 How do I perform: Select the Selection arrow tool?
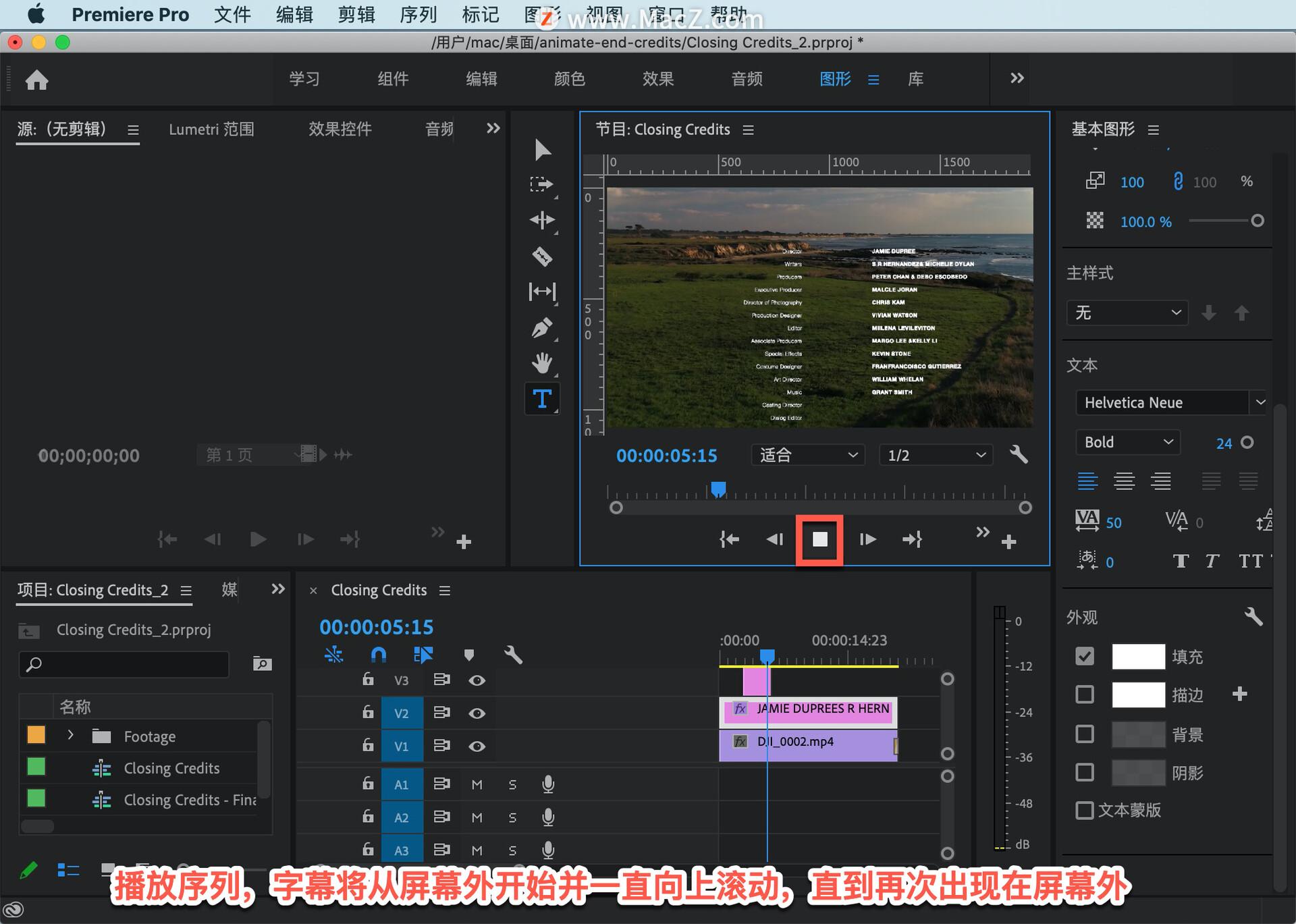542,149
